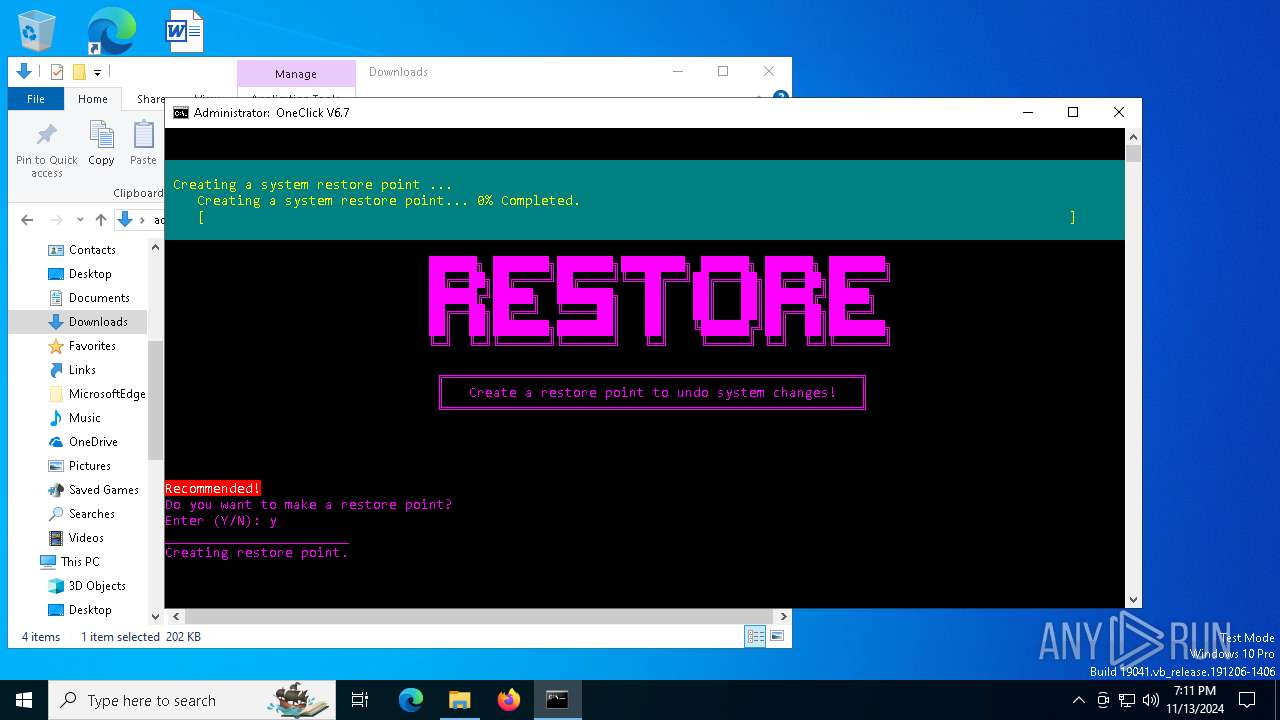1280x720 pixels.
Task: Select Pictures in navigation pane
Action: point(90,466)
